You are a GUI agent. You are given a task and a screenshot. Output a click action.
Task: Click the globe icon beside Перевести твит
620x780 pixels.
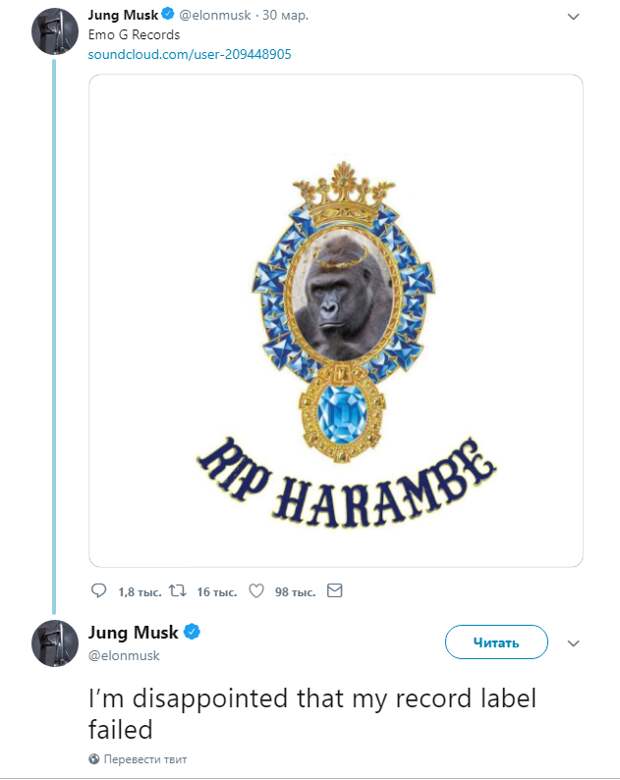(x=94, y=759)
